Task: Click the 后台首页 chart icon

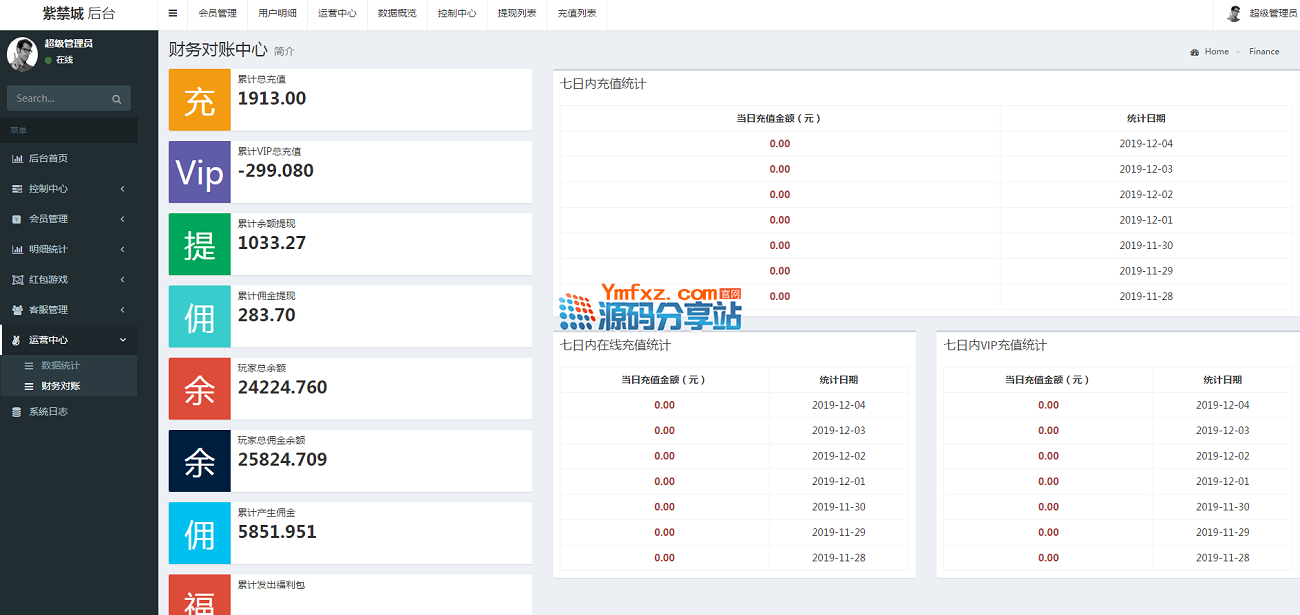Action: [x=17, y=159]
